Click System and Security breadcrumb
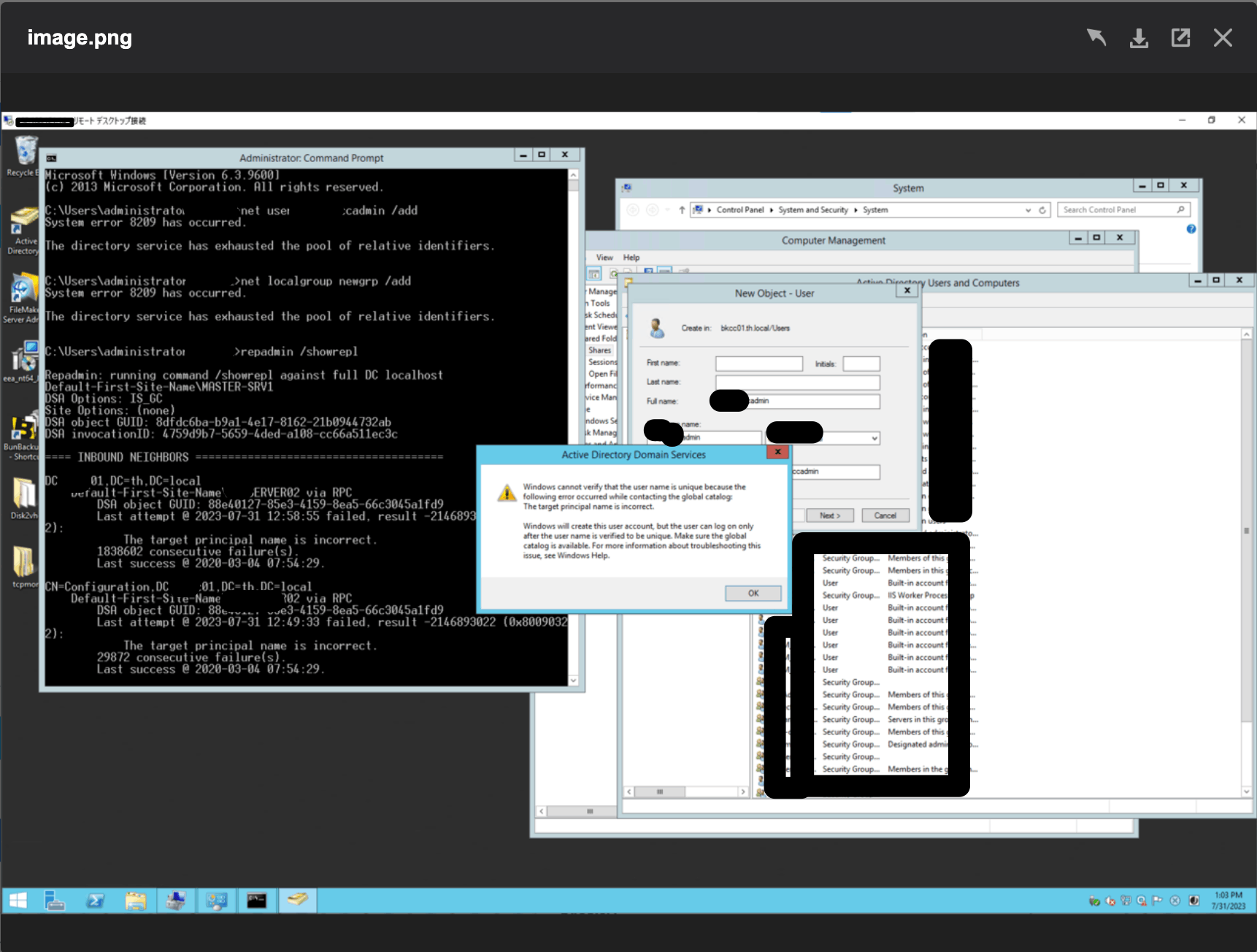The width and height of the screenshot is (1257, 952). point(813,210)
